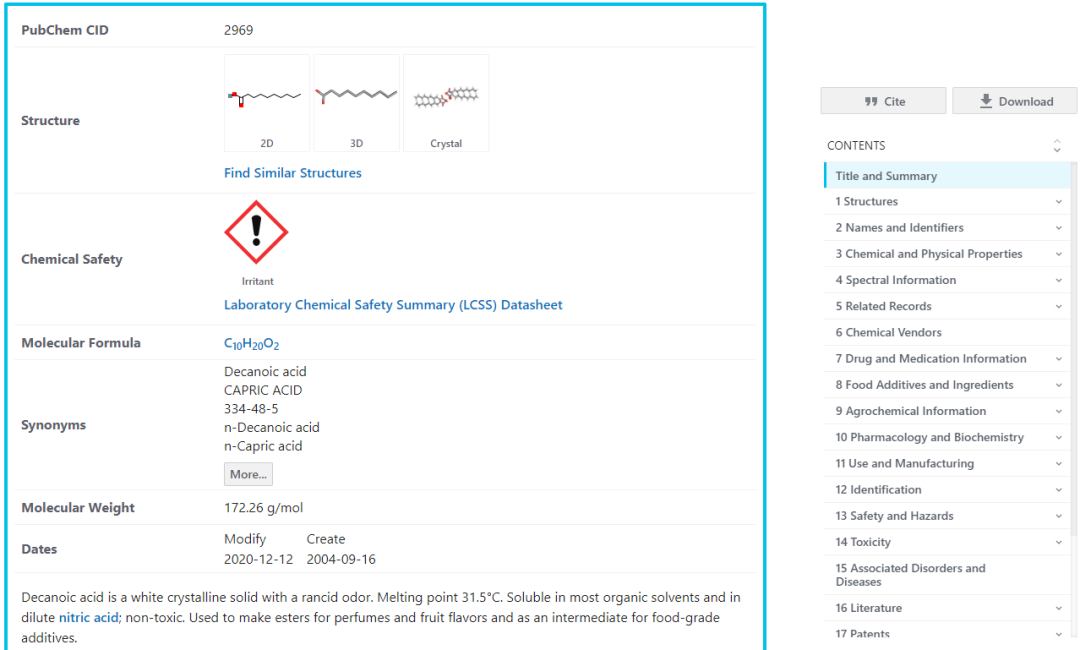Collapse the Contents panel using the arrows icon
1080x650 pixels.
point(1057,146)
